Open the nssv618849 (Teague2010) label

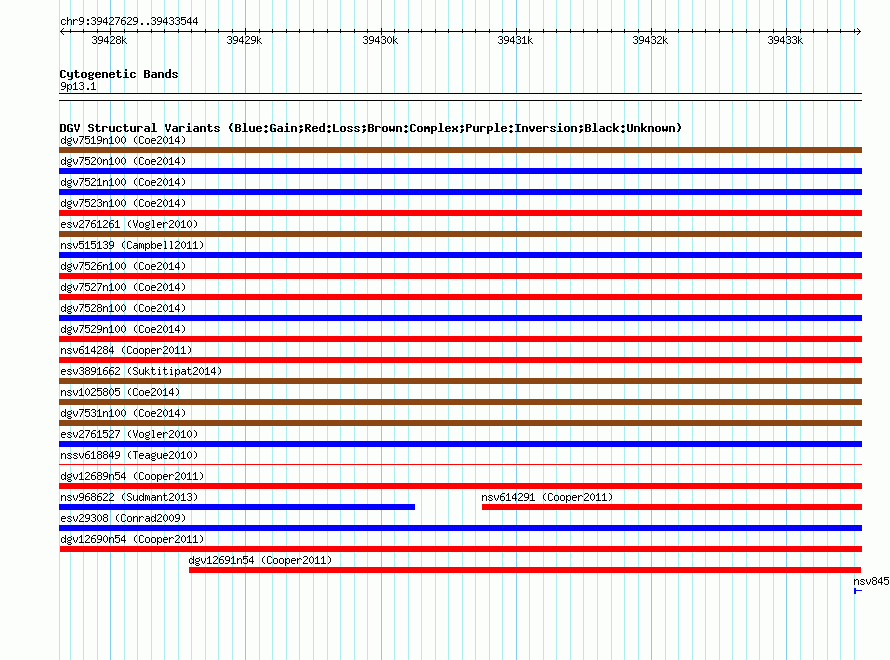(129, 455)
